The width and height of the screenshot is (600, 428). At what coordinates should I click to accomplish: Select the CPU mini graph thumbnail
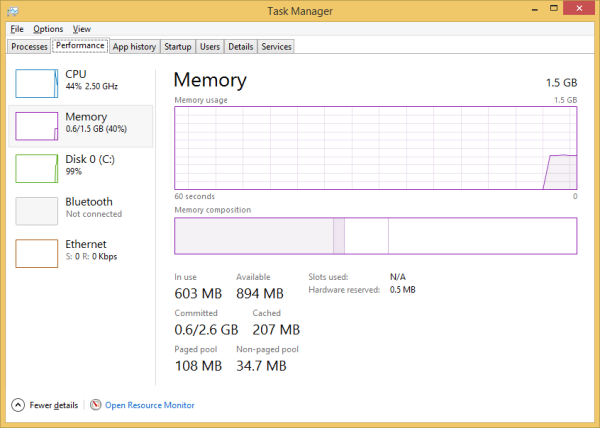point(36,83)
